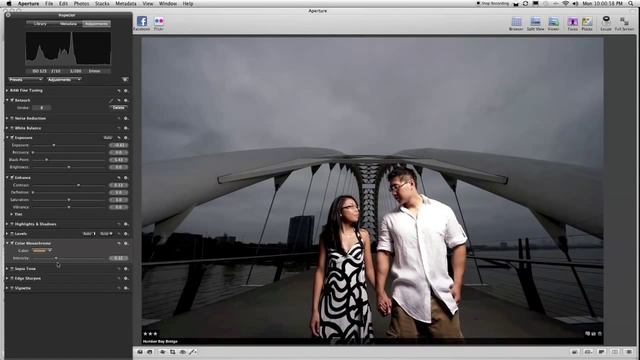Viewport: 640px width, 360px height.
Task: Open the Exposure adjustment gear menu
Action: pos(126,138)
